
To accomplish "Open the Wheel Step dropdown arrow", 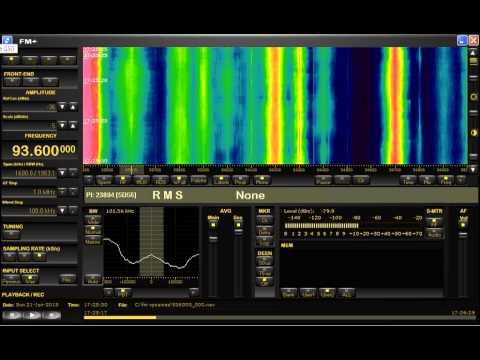I will coord(62,210).
